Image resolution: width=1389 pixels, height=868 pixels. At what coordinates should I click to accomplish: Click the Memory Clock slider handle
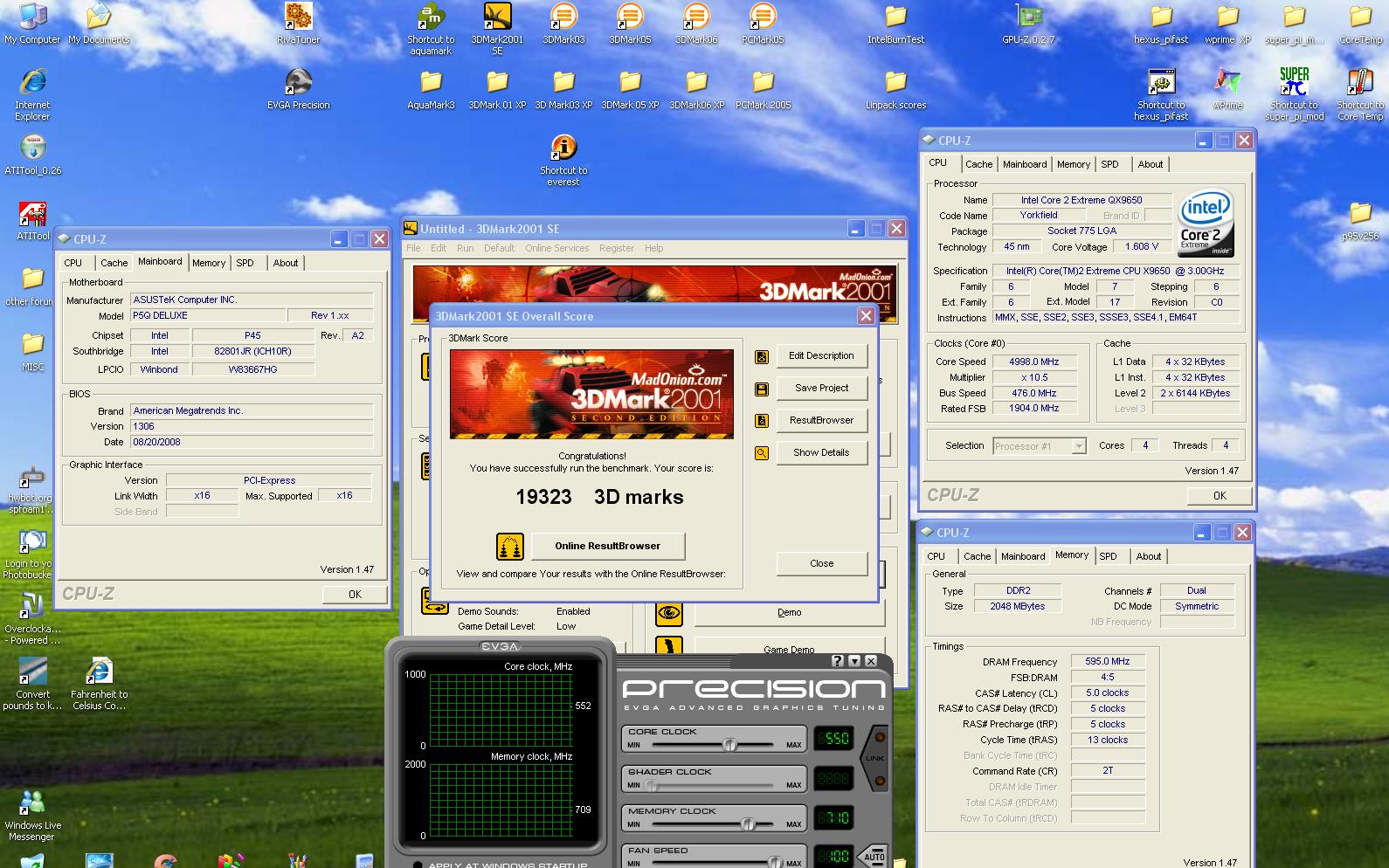click(748, 823)
